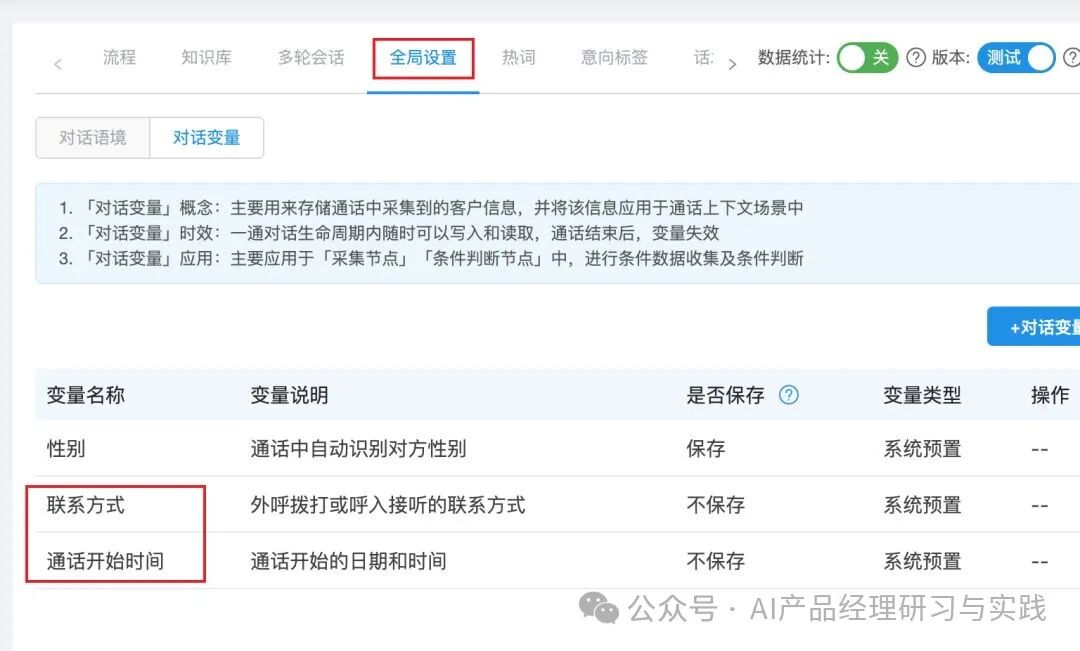
Task: Click 系统预置 in the 性别 row
Action: click(922, 449)
